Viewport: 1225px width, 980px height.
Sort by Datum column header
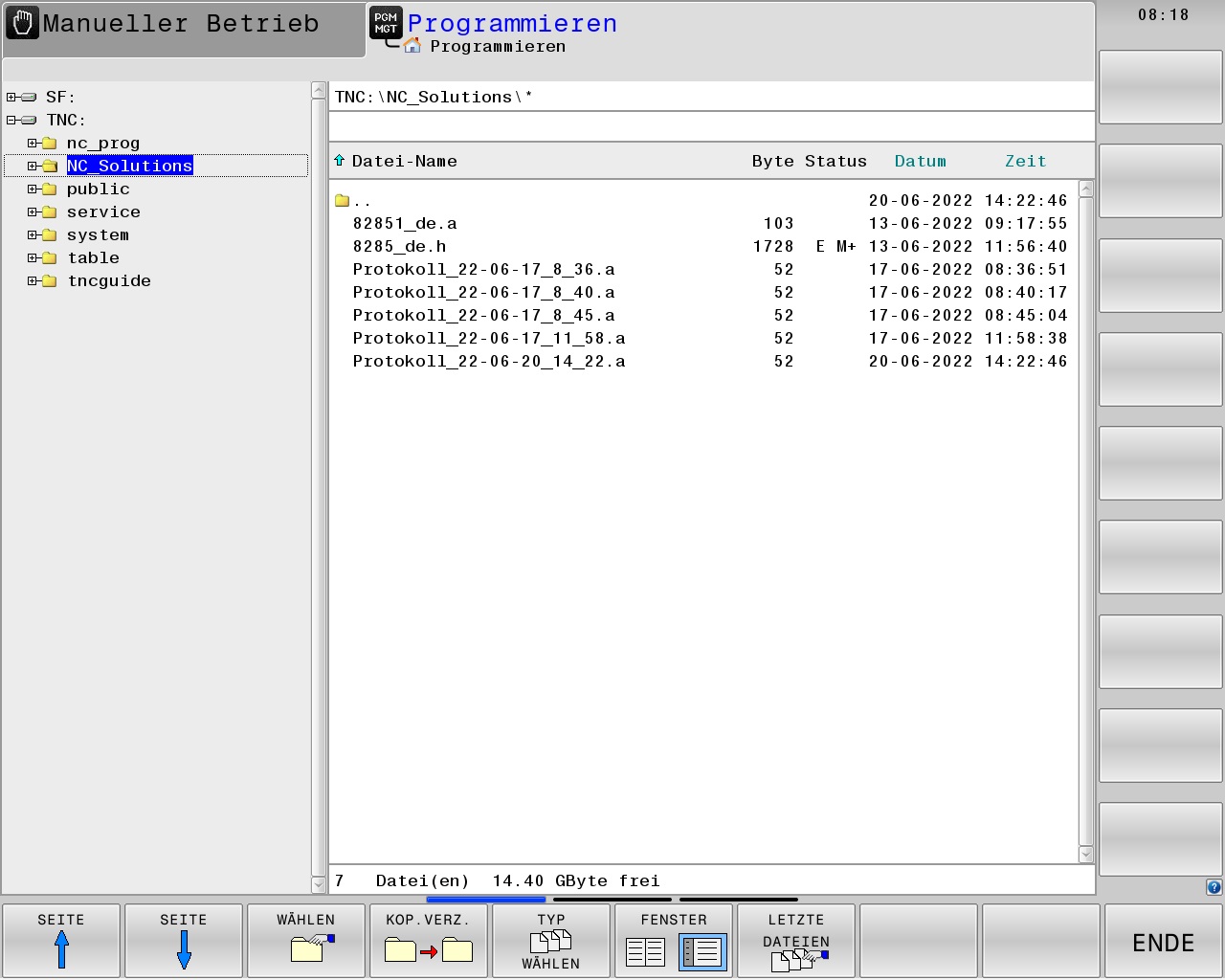coord(920,161)
